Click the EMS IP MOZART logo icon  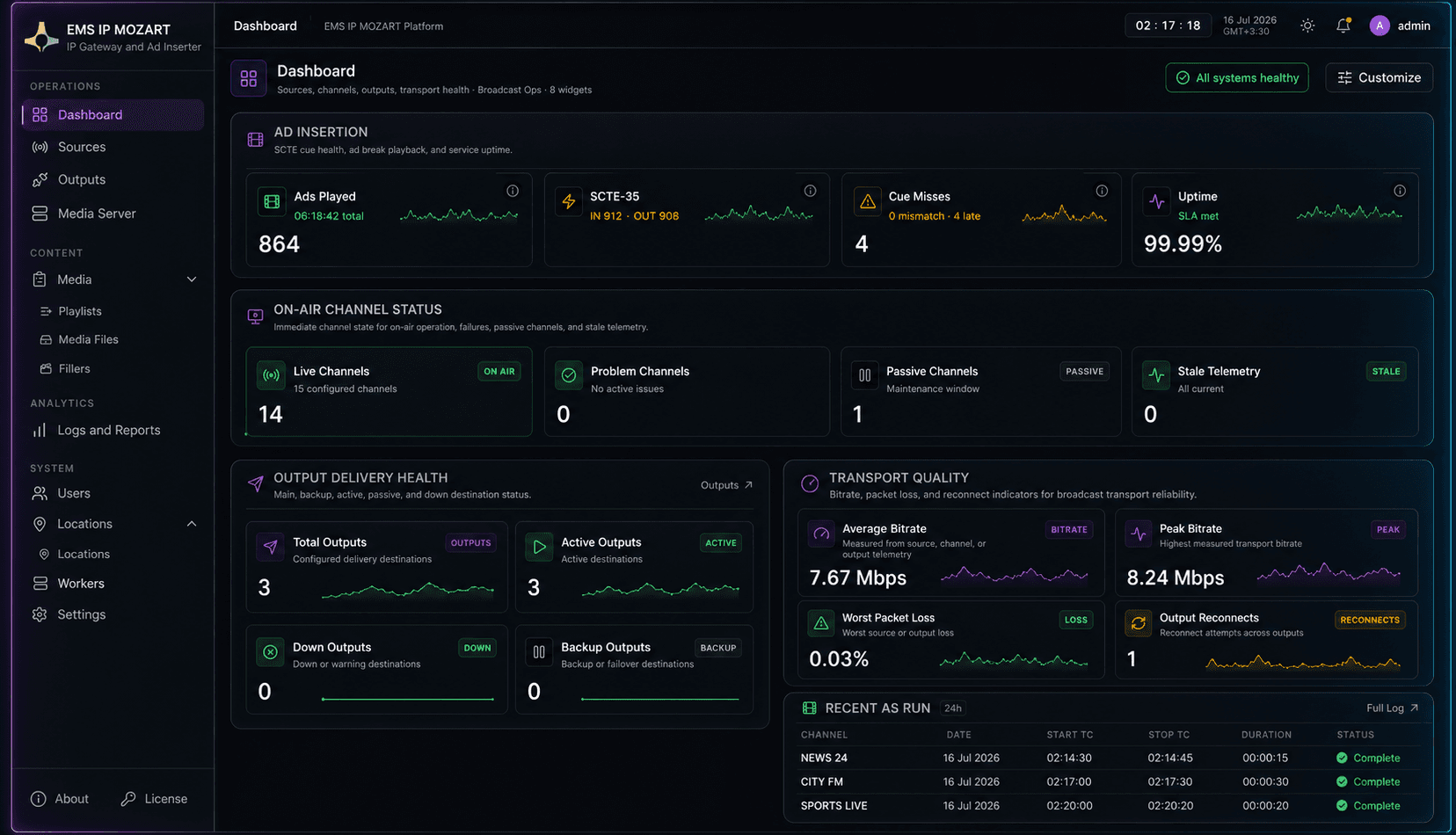[x=40, y=37]
